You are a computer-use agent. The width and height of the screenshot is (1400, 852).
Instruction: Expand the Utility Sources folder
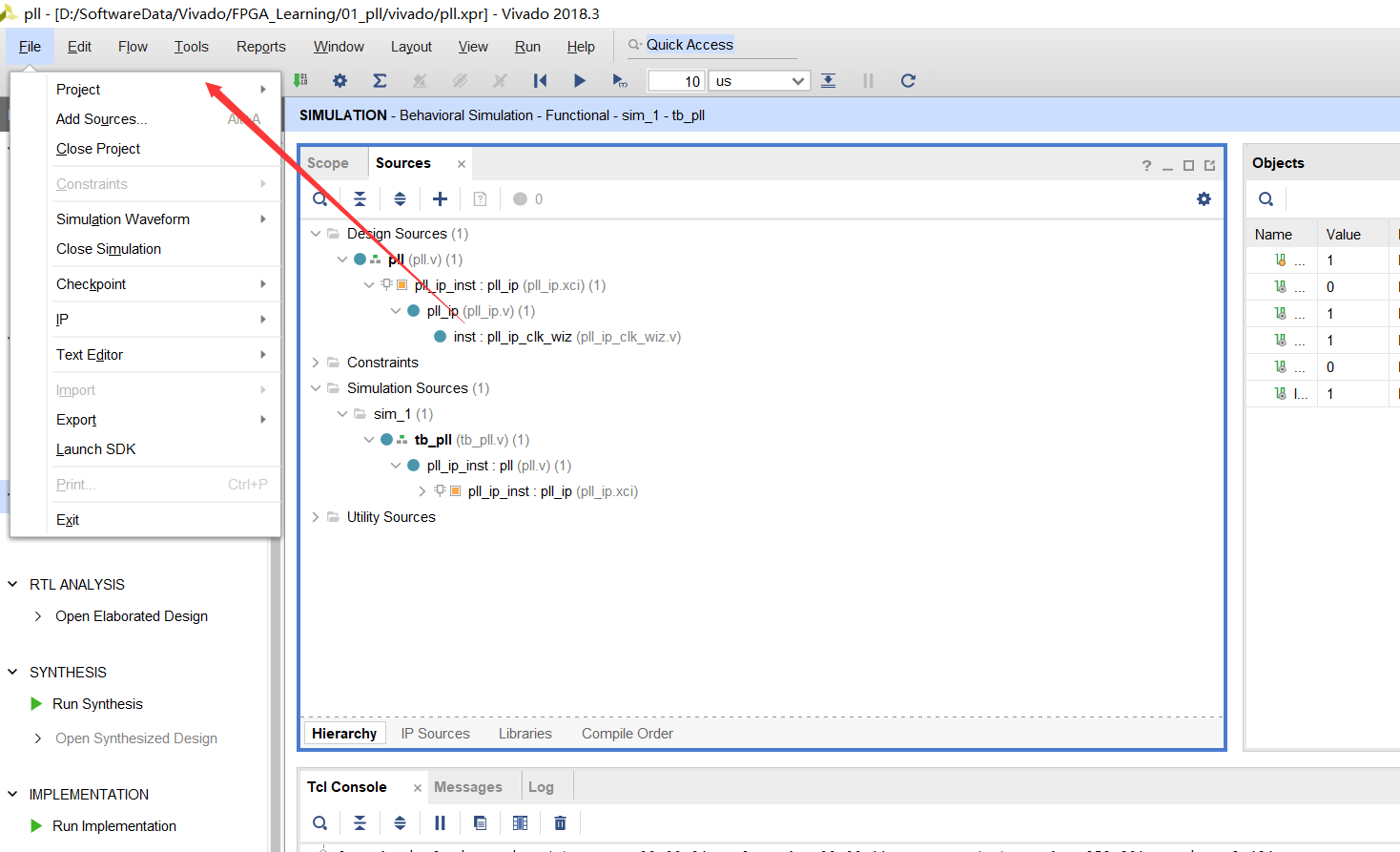pos(316,517)
